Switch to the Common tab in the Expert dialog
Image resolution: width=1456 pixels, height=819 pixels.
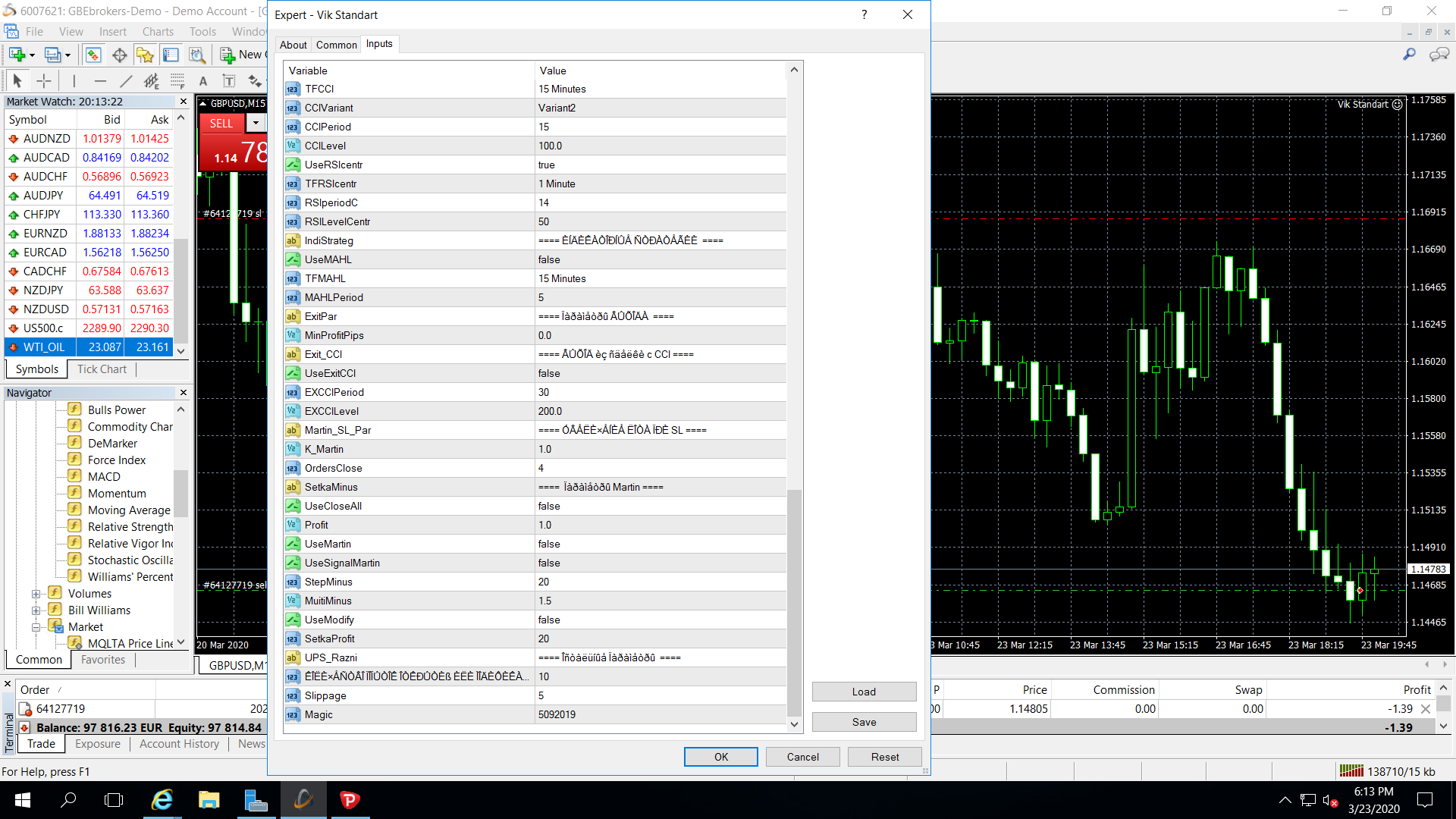point(336,45)
